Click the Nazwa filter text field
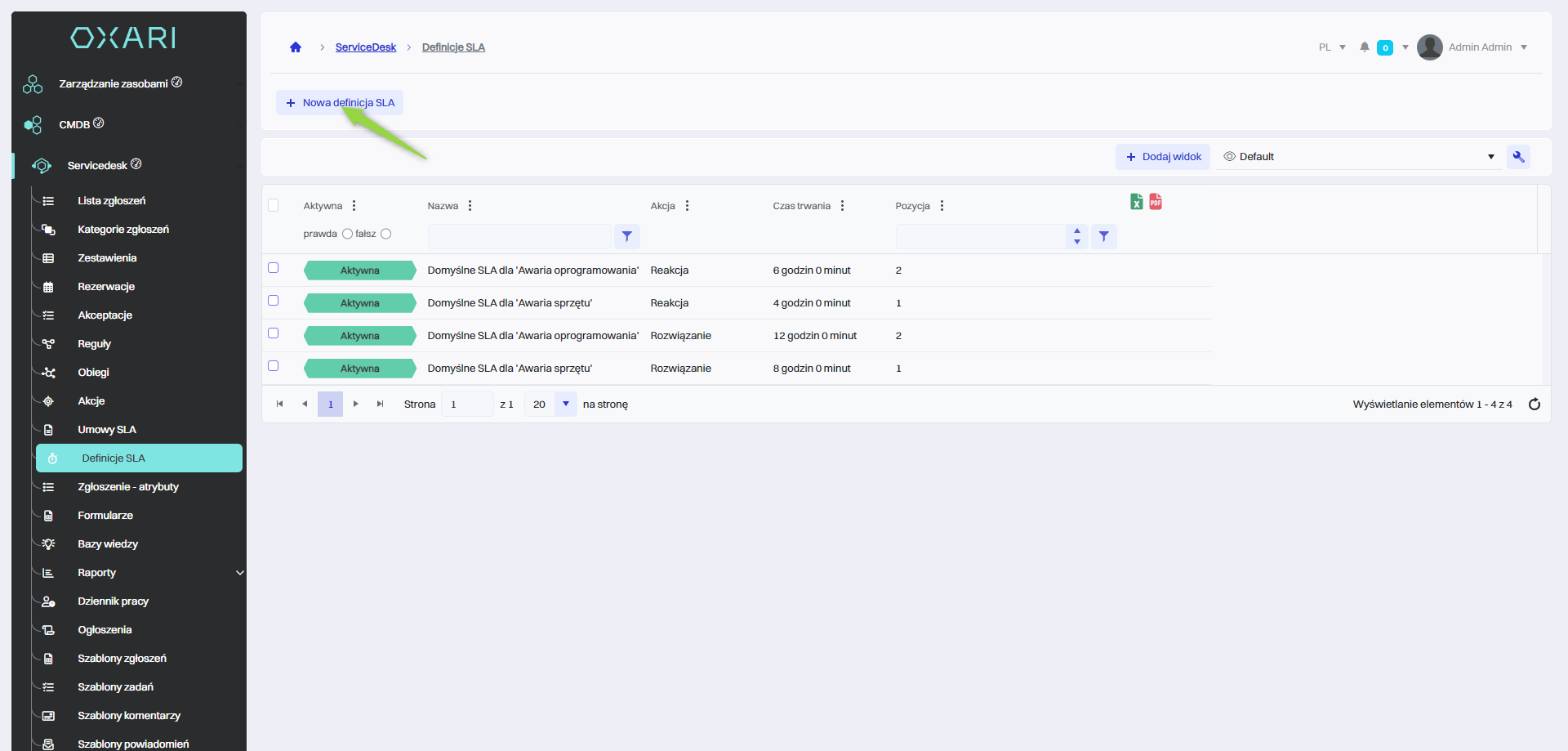 click(519, 236)
